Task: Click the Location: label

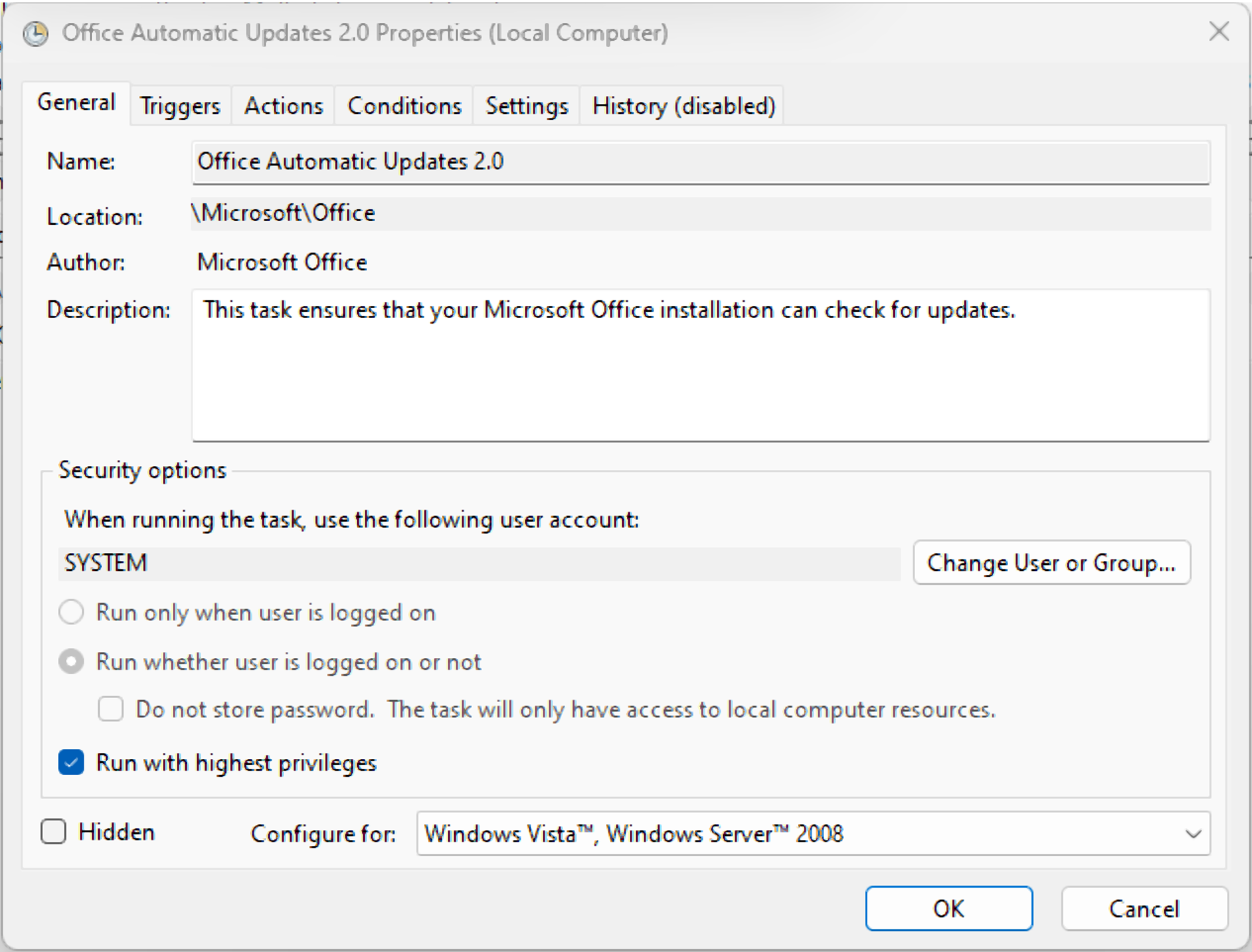Action: (x=95, y=217)
